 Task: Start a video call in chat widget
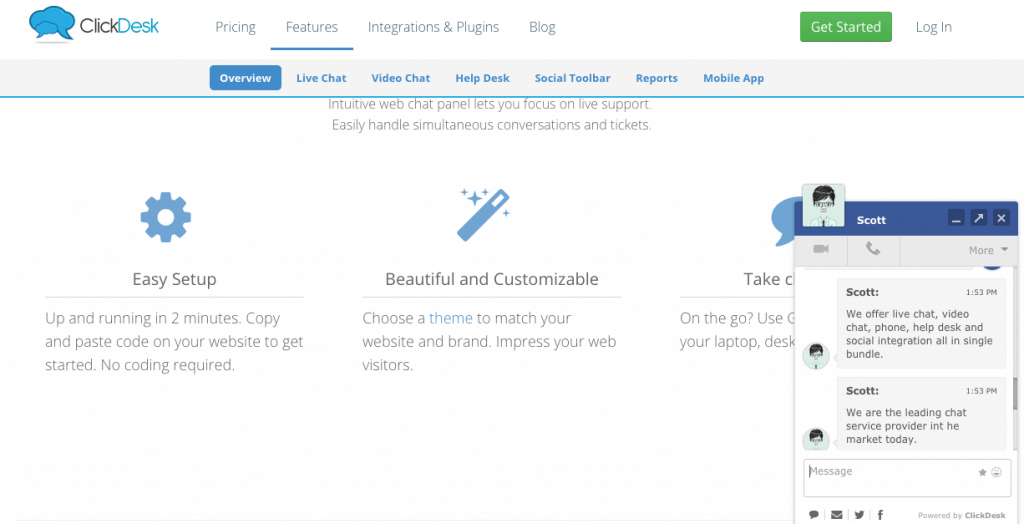tap(821, 249)
